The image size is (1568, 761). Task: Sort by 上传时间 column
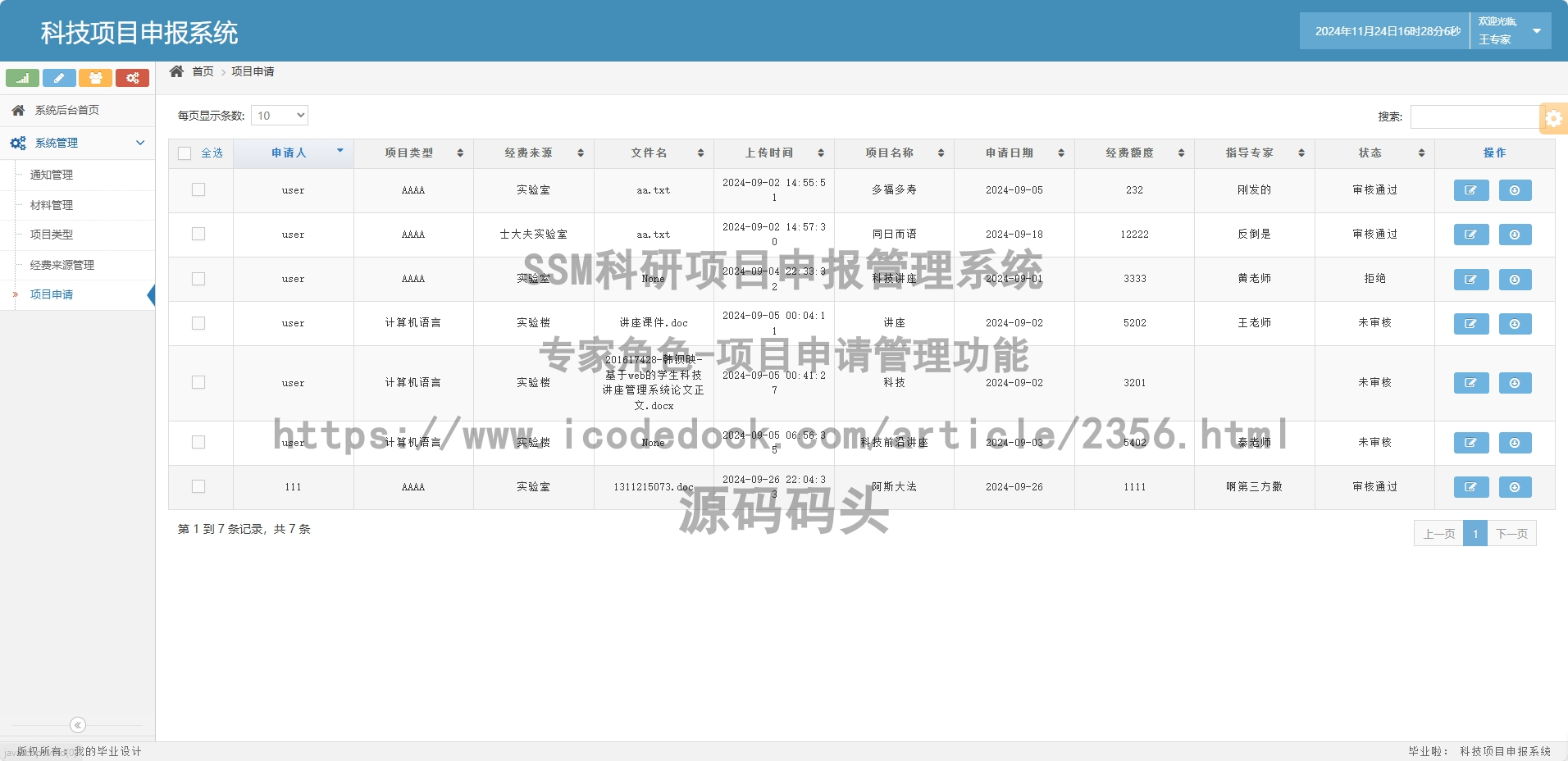pyautogui.click(x=774, y=153)
